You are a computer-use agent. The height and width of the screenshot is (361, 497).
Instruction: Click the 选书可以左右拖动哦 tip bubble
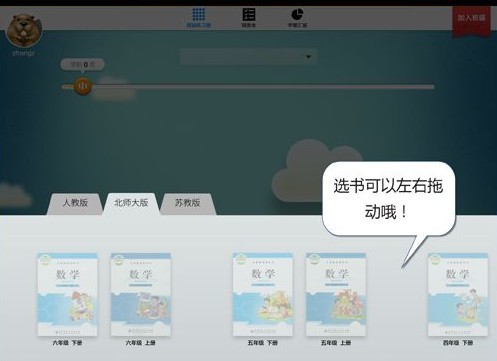[x=389, y=199]
